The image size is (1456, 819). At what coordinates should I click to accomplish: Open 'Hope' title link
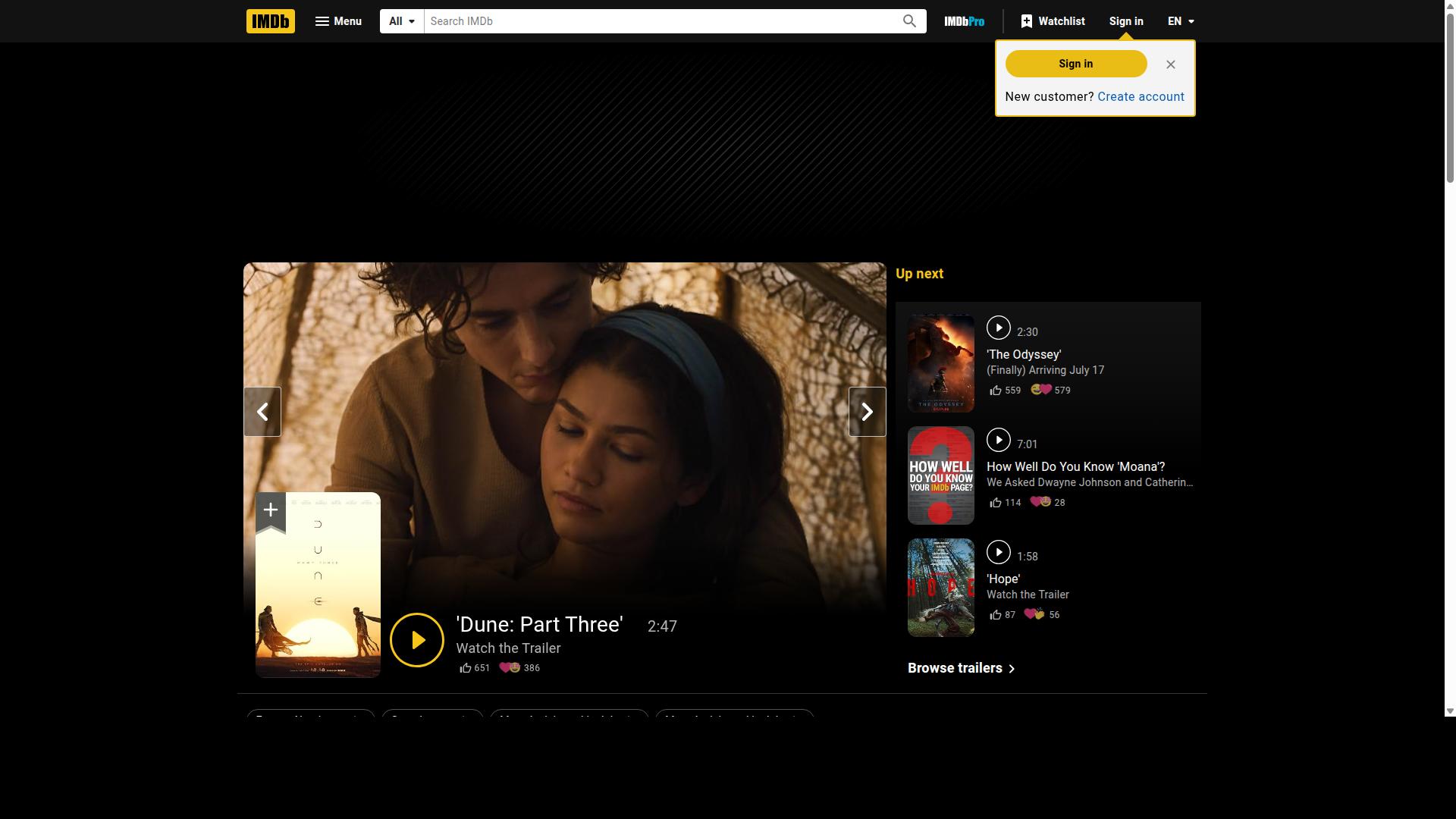[x=1003, y=579]
